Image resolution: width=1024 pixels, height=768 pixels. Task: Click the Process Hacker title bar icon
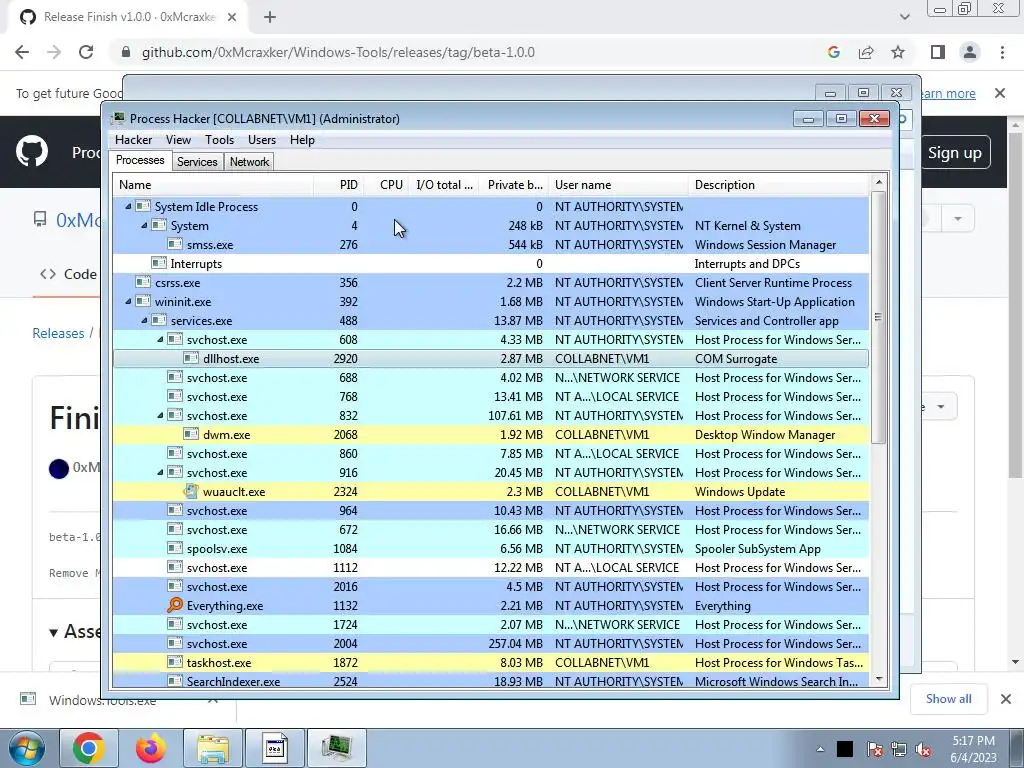[x=118, y=118]
